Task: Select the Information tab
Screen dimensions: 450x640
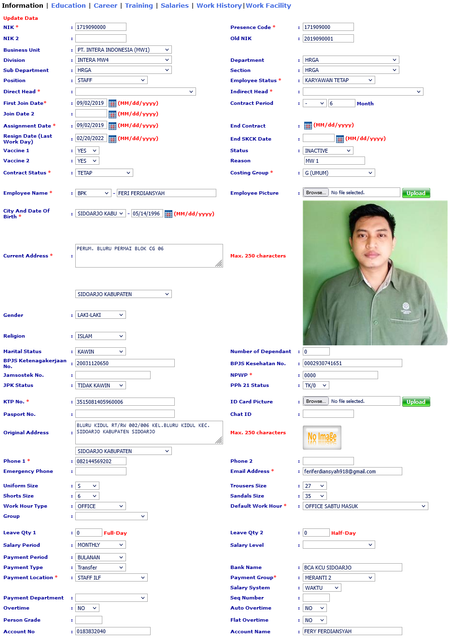Action: pyautogui.click(x=22, y=6)
